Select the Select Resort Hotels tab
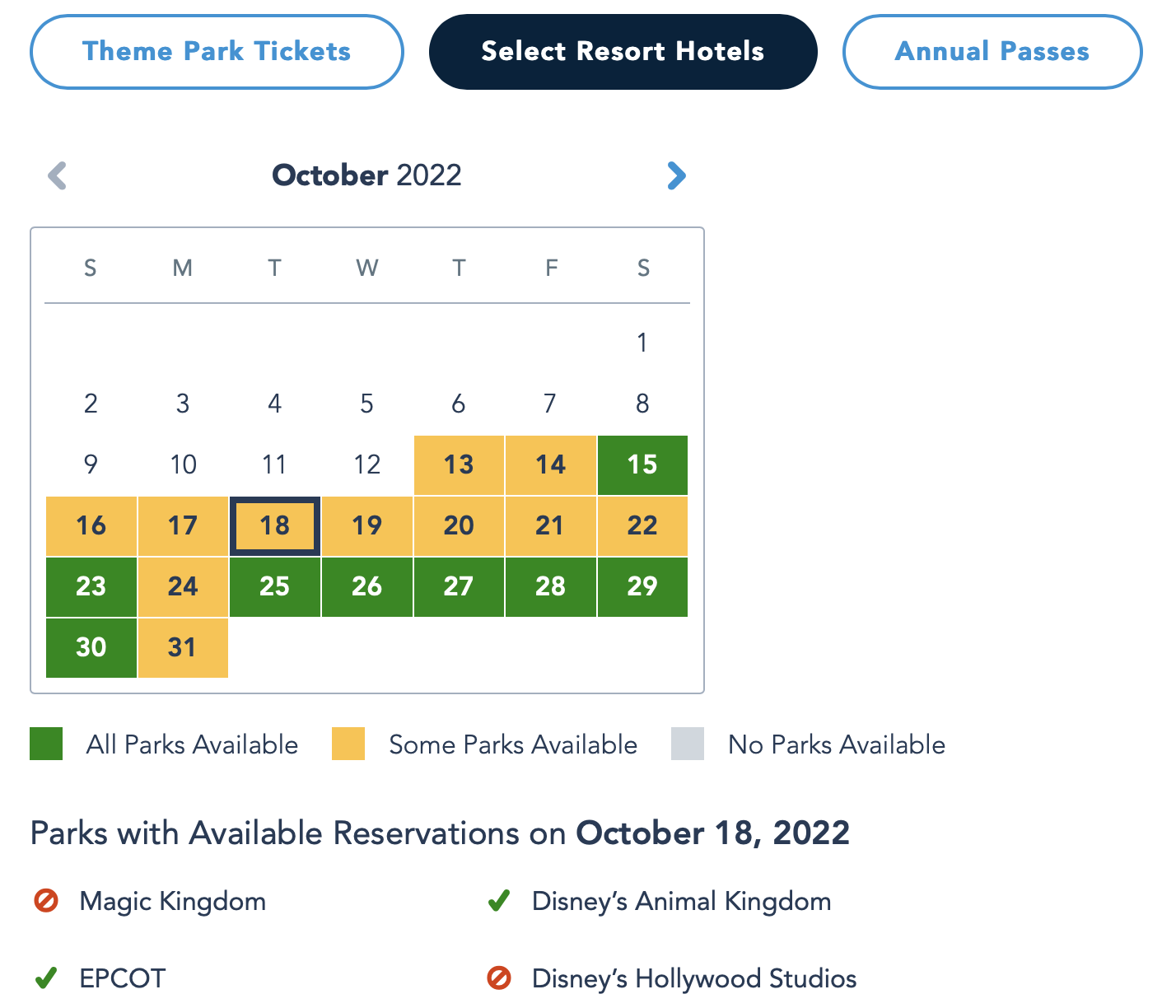This screenshot has width=1176, height=1008. [x=623, y=52]
